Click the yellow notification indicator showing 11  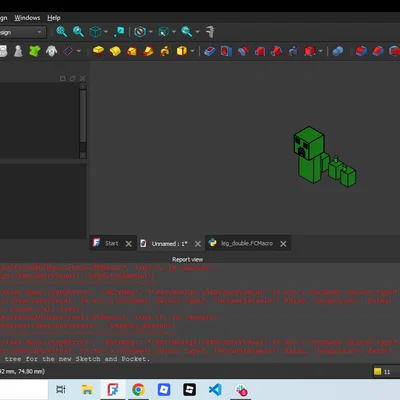[382, 372]
